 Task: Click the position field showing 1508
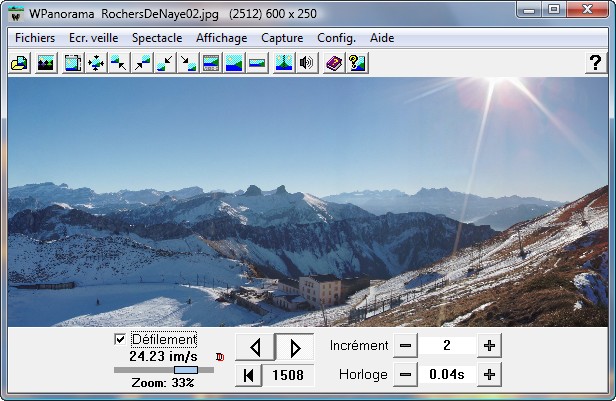(x=288, y=375)
